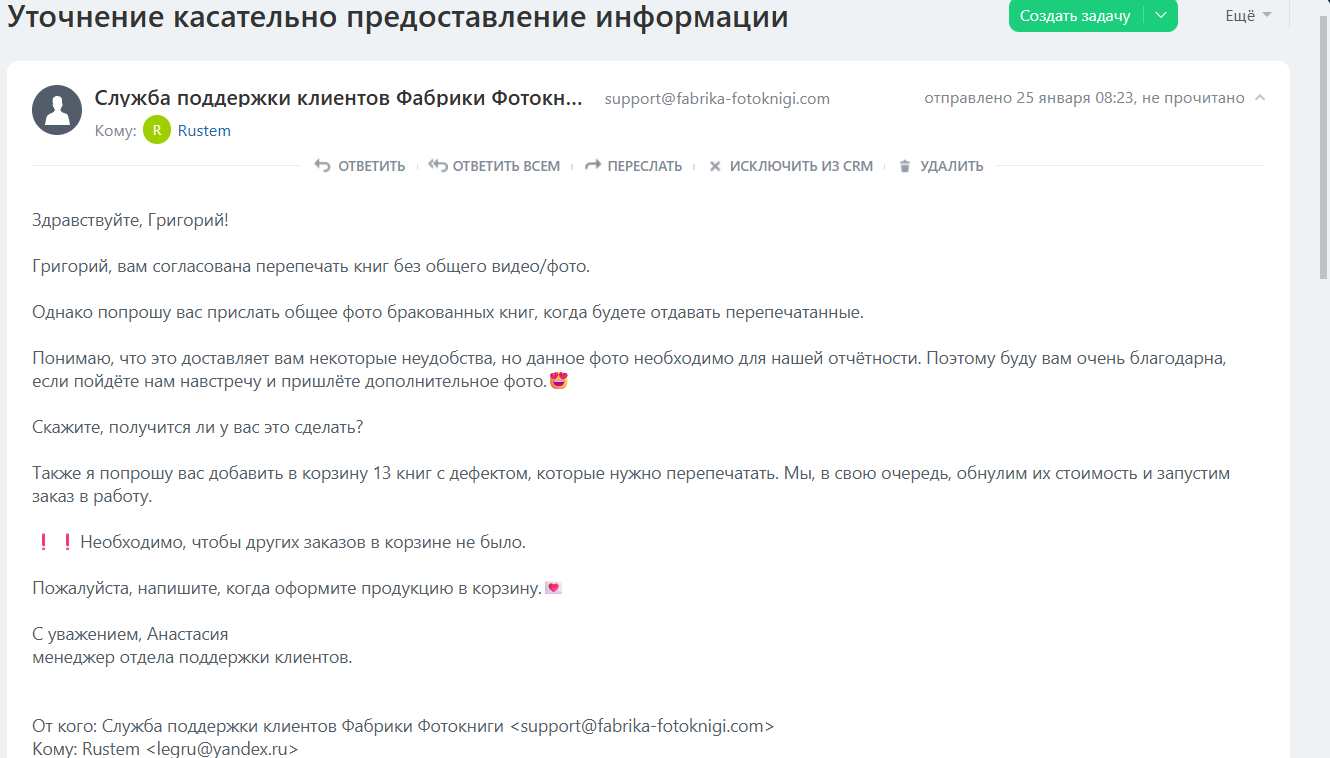Click the sender name 'Служба поддержки клиентов Фабрики Фотокн...'
1330x758 pixels.
coord(338,98)
